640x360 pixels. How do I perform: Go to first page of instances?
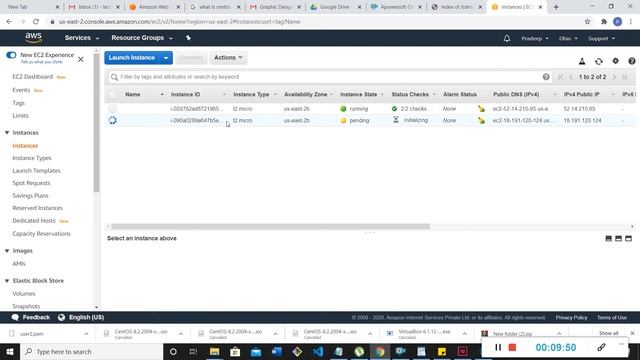click(x=561, y=77)
